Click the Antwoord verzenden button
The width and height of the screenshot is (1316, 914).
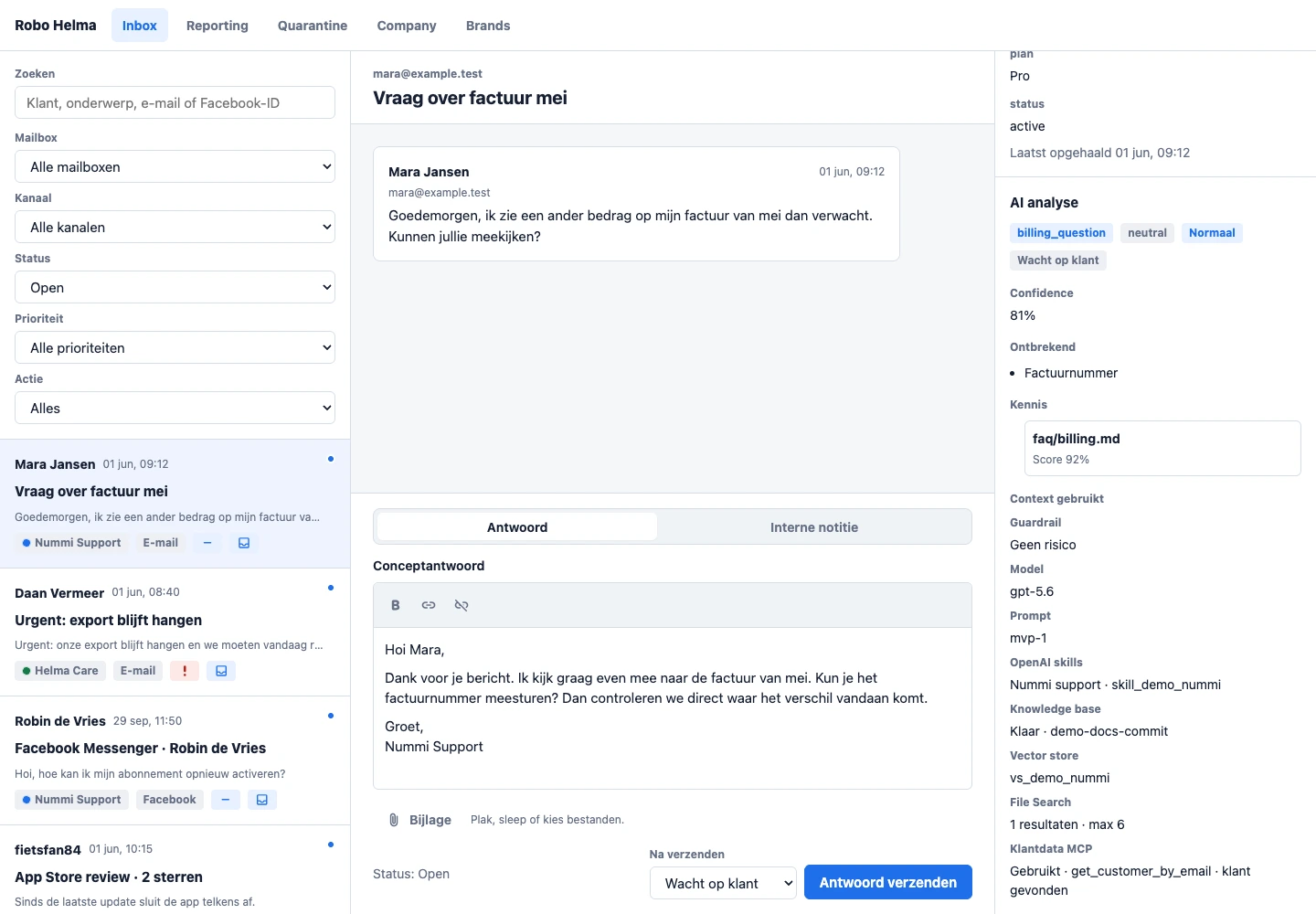pos(888,883)
